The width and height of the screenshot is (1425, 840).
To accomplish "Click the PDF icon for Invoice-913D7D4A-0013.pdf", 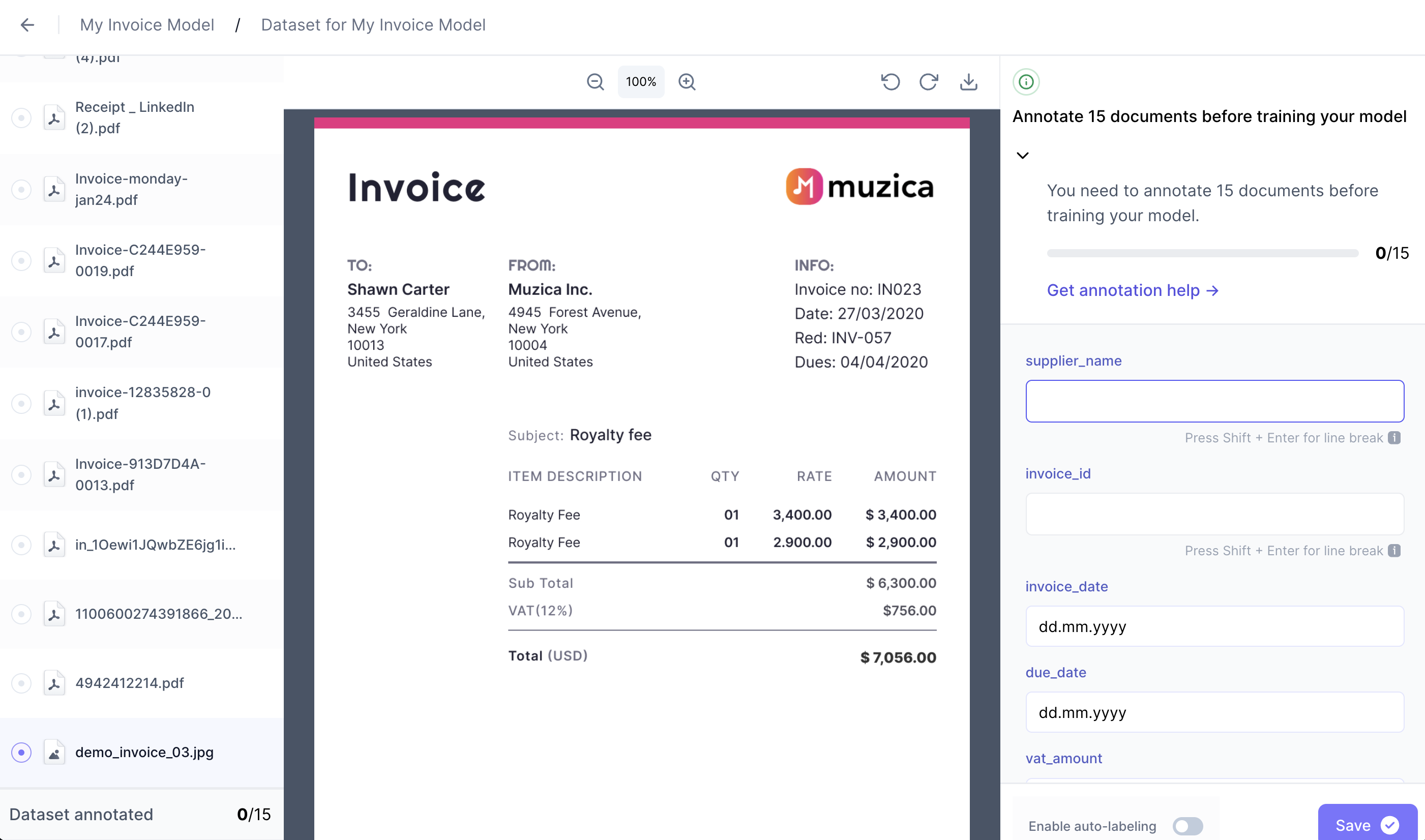I will point(54,474).
